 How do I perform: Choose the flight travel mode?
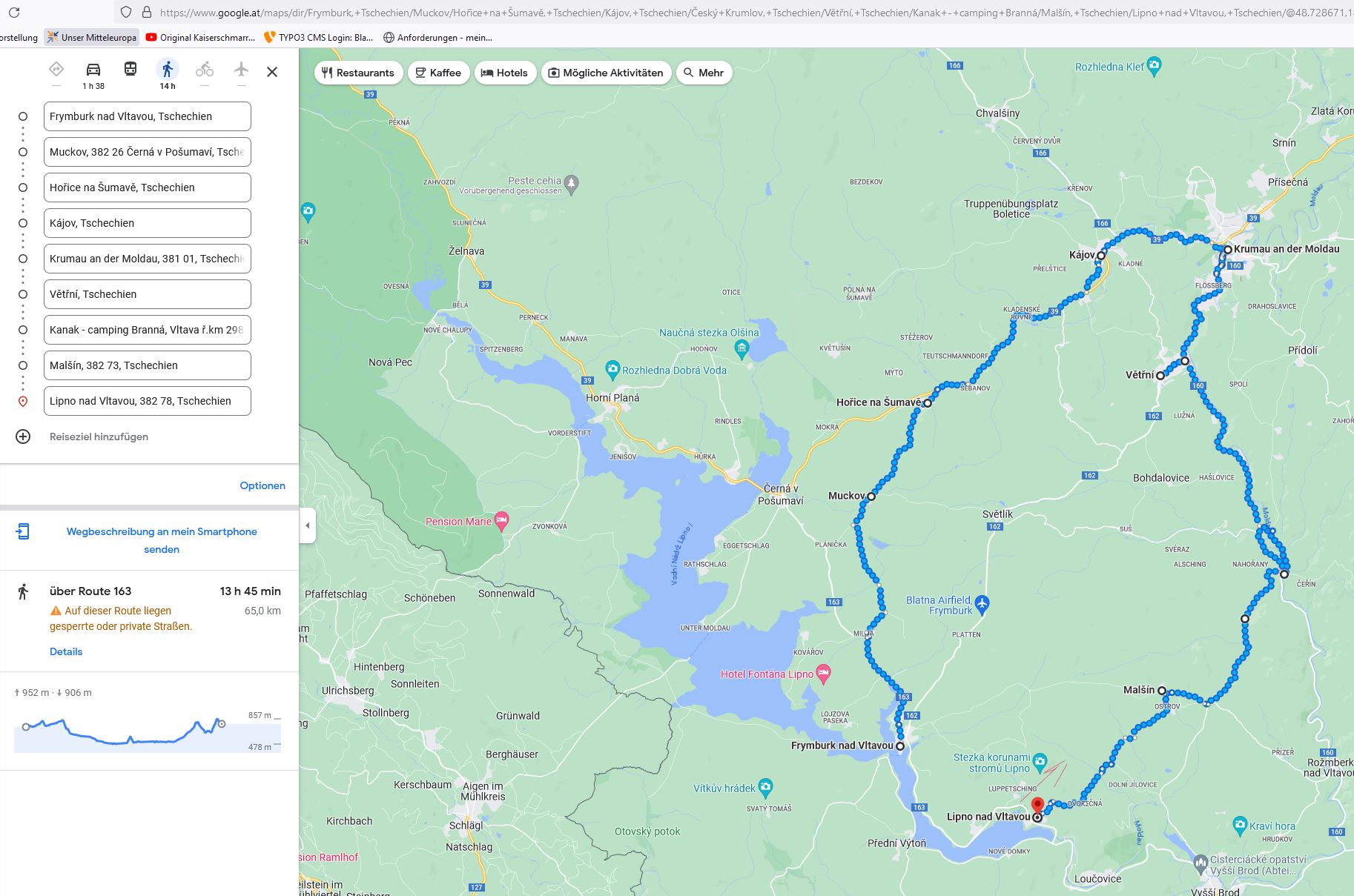[x=241, y=70]
